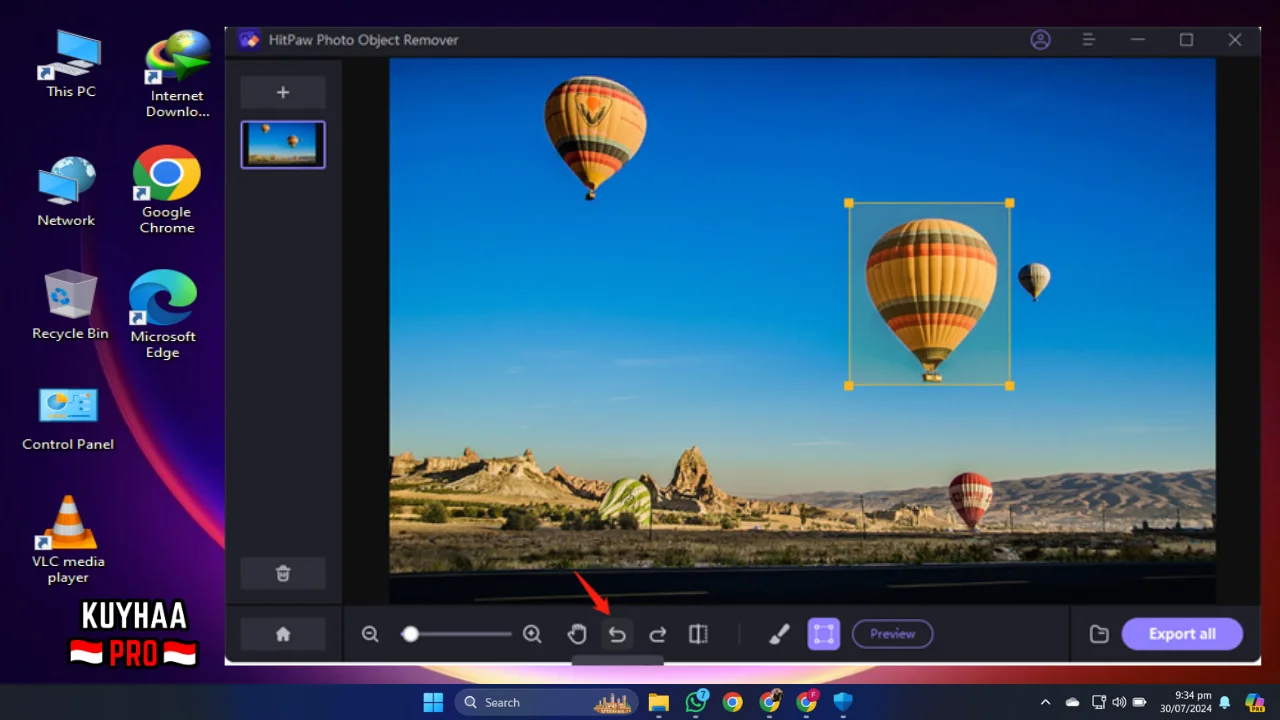Select VLC media player shortcut
The width and height of the screenshot is (1280, 720).
(x=68, y=540)
